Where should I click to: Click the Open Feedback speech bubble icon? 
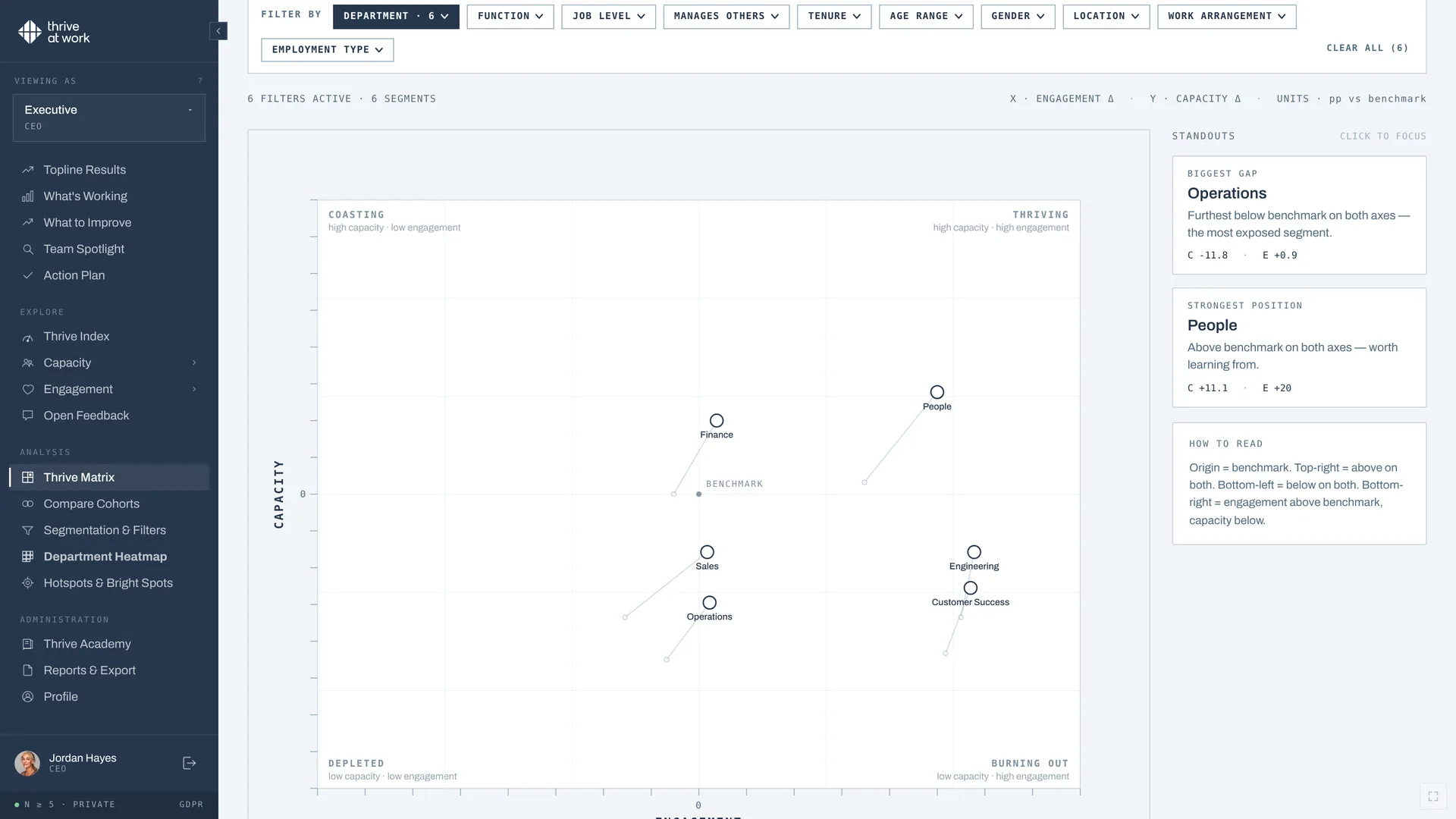(28, 416)
